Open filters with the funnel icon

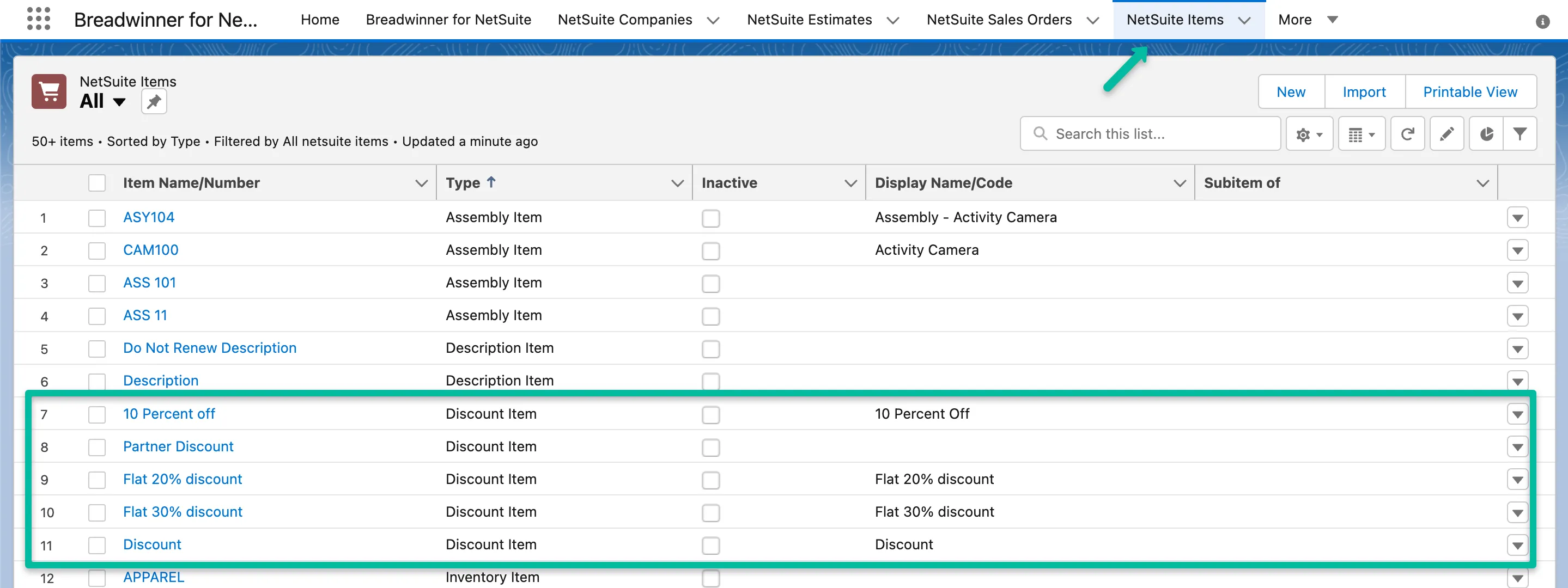[x=1520, y=134]
